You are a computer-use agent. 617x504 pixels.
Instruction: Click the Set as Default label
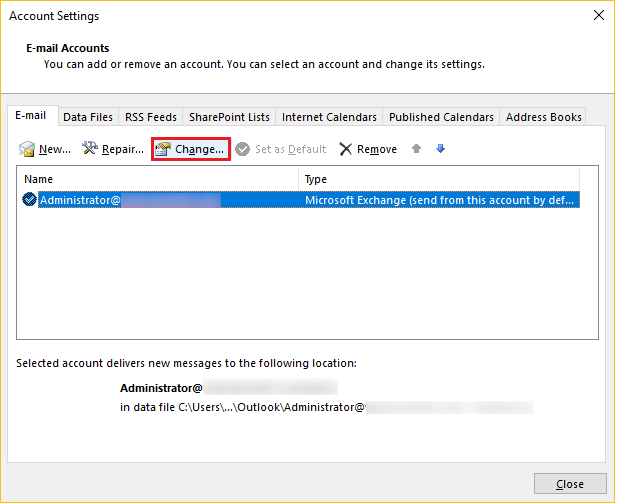tap(290, 149)
